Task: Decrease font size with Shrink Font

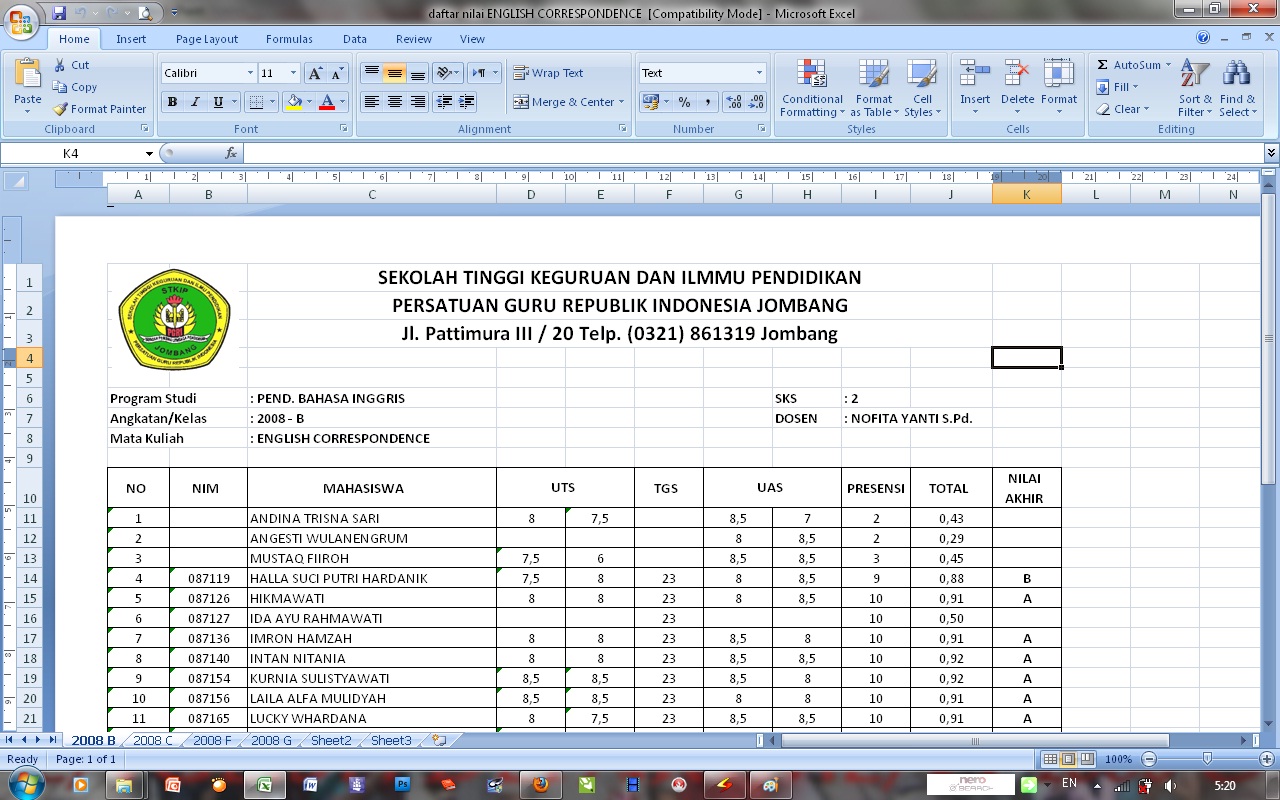Action: pos(337,73)
